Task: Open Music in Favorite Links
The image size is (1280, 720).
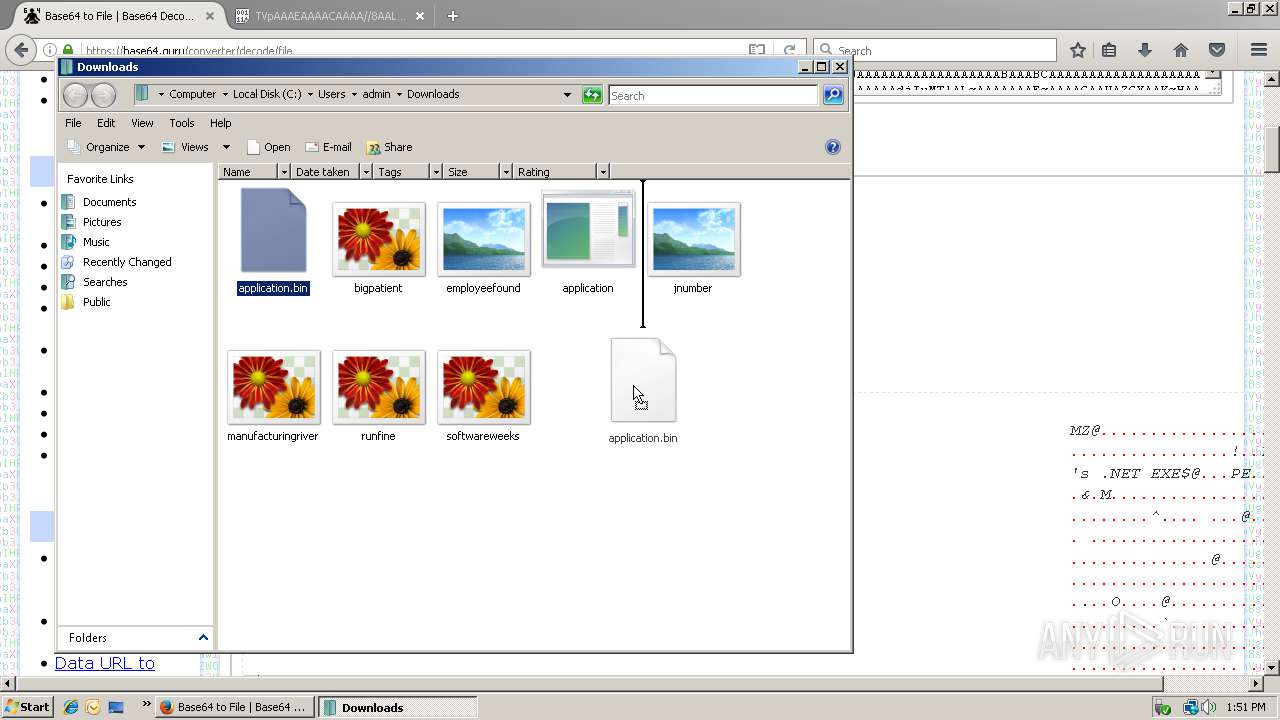Action: pos(96,242)
